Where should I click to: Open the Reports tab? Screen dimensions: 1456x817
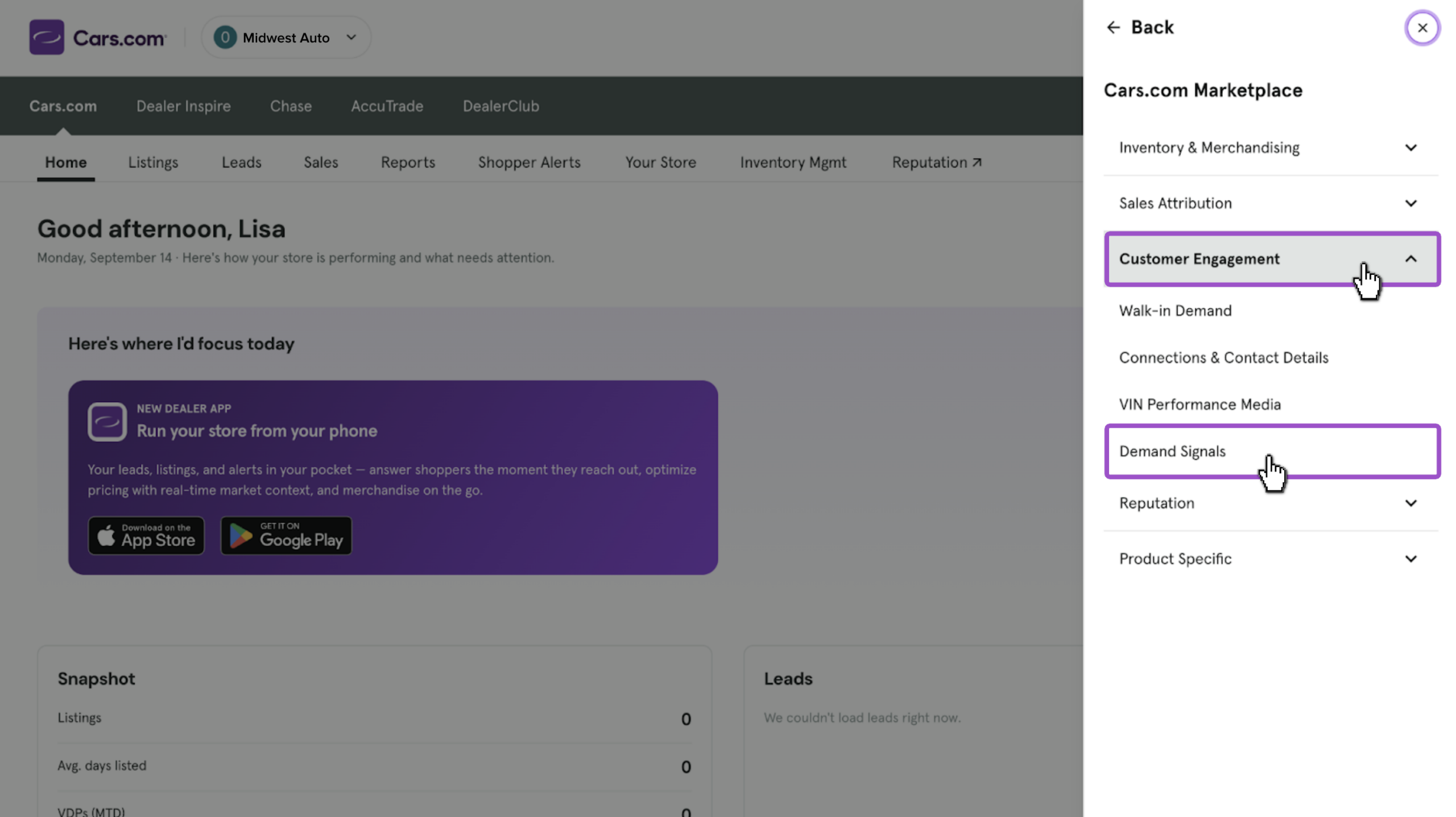click(x=408, y=163)
